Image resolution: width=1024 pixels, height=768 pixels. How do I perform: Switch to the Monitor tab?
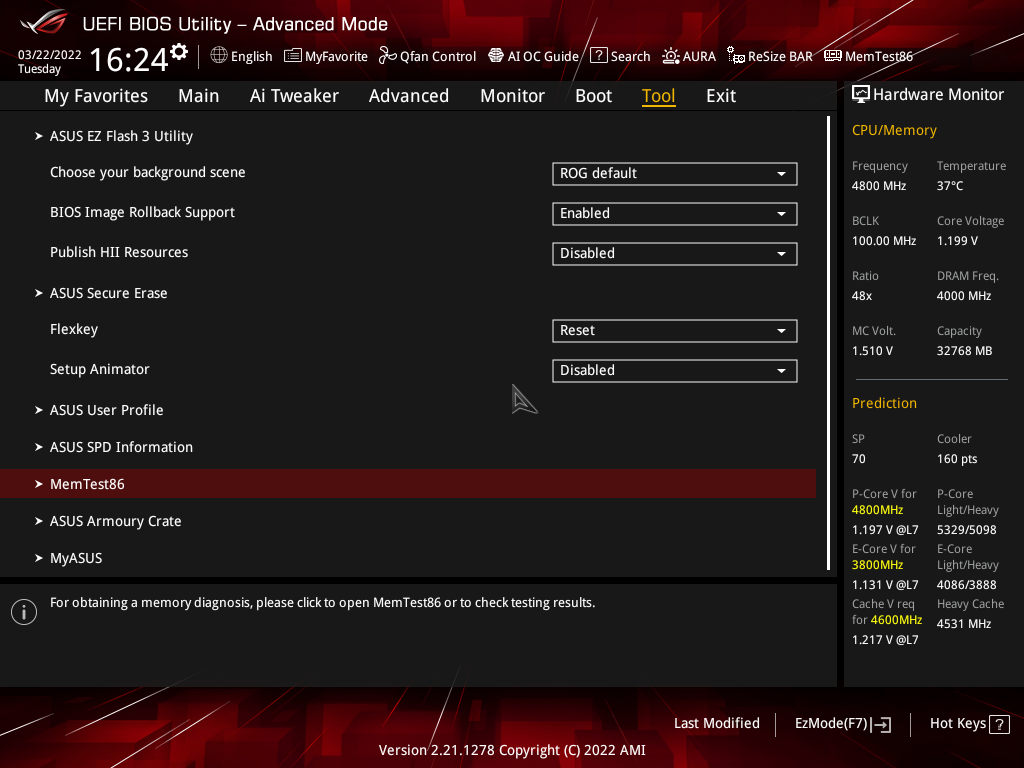(512, 96)
